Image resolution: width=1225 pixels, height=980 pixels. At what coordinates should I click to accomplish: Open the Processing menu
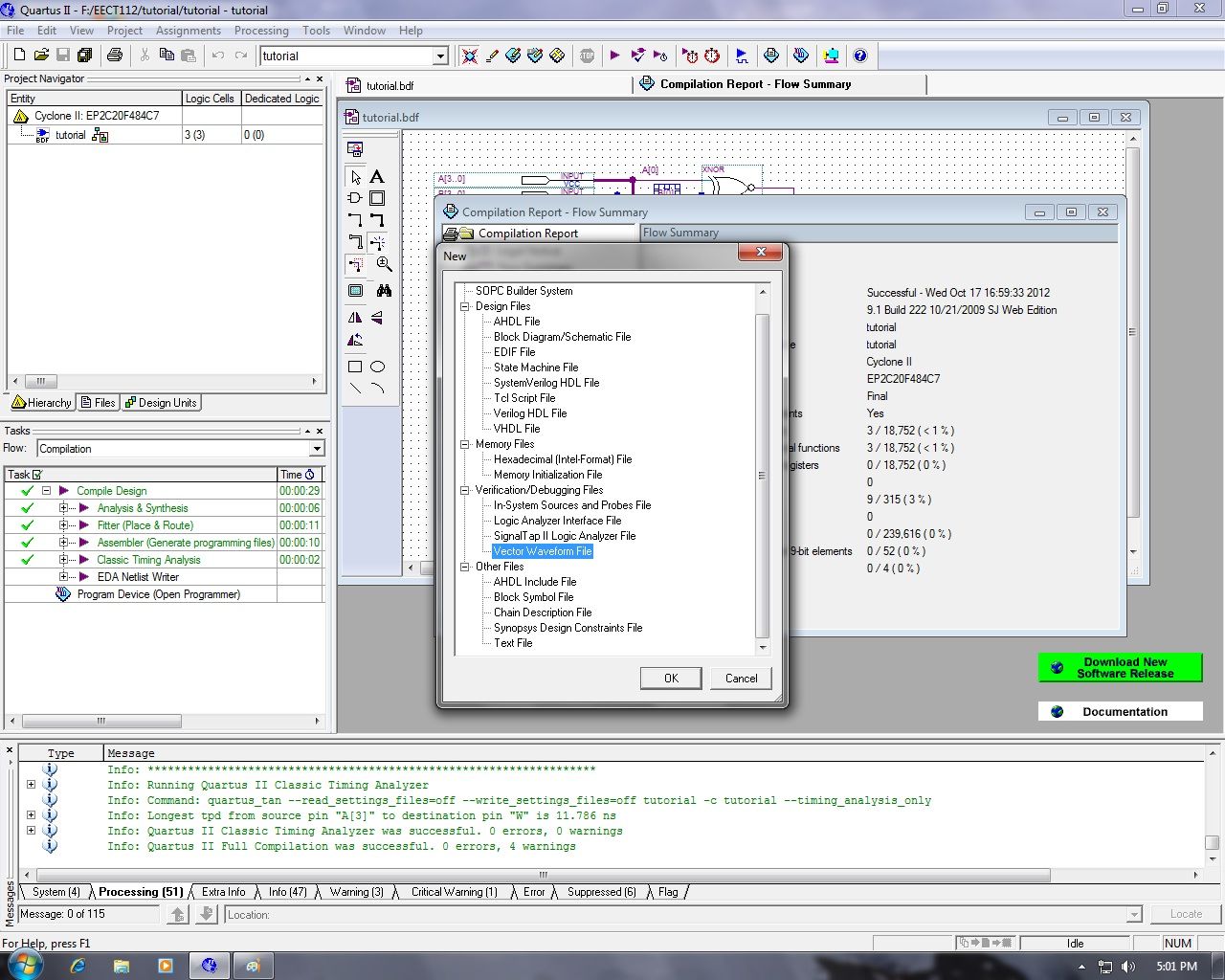[261, 30]
